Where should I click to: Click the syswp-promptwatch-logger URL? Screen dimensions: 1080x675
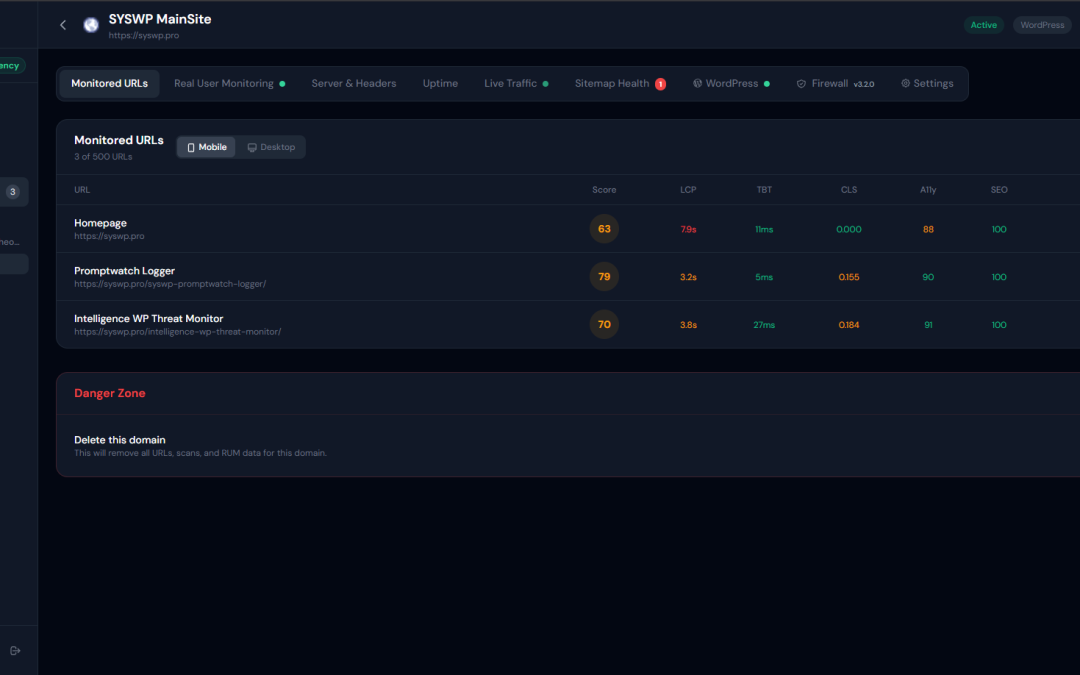point(170,284)
